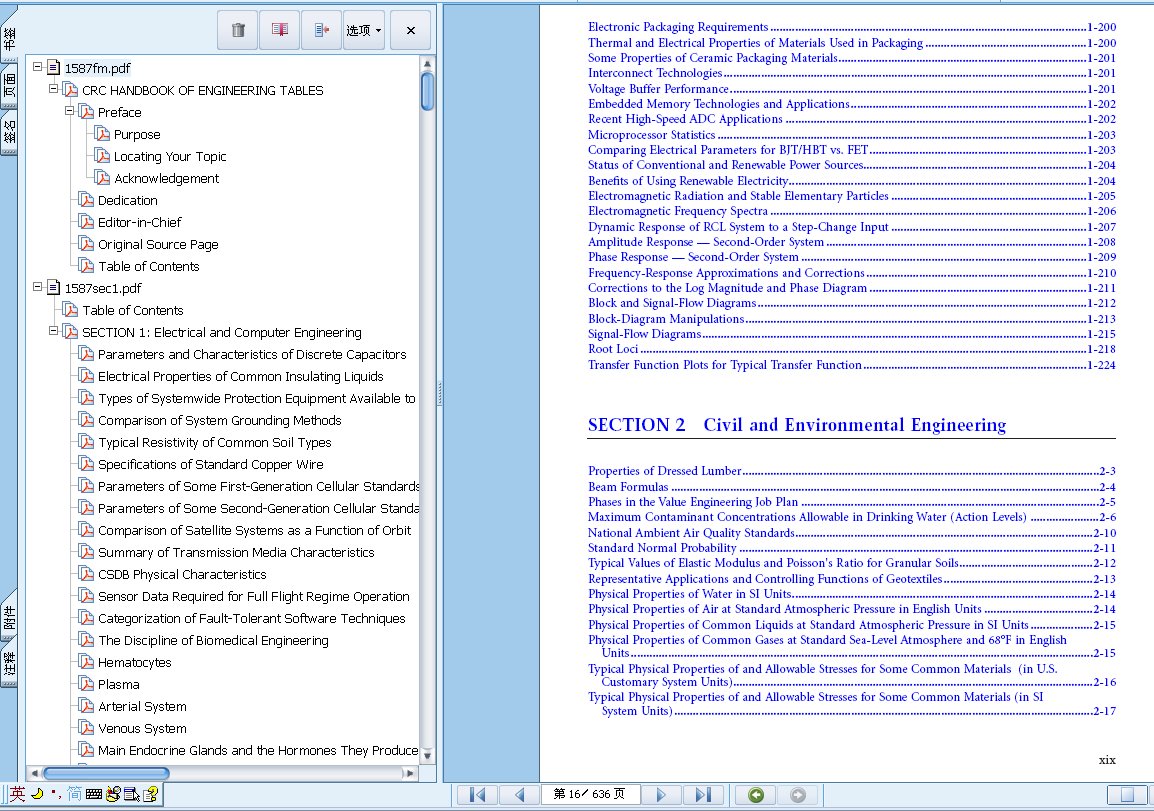Select The Discipline of Biomedical Engineering bookmark
This screenshot has width=1154, height=811.
[x=213, y=640]
